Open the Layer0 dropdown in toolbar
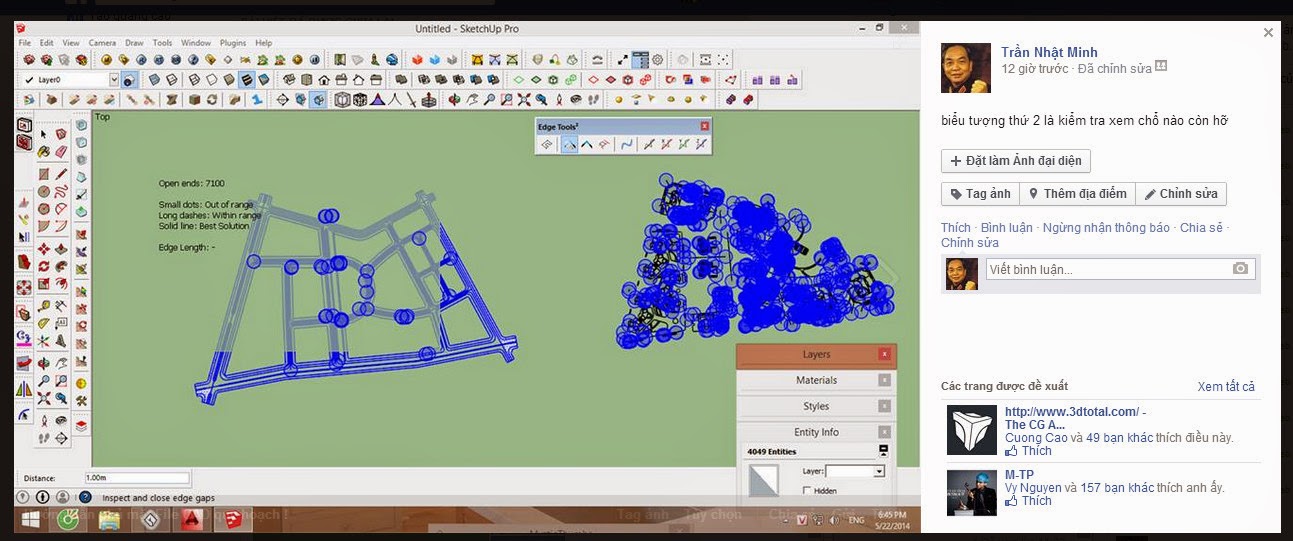Viewport: 1293px width, 541px height. [114, 79]
